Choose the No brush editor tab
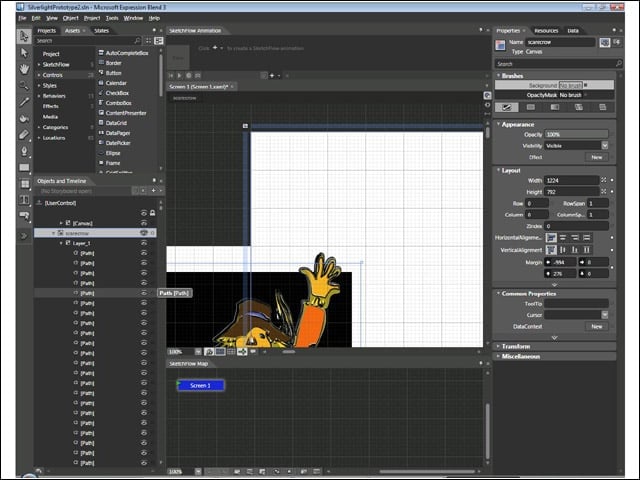The image size is (640, 480). pos(507,107)
